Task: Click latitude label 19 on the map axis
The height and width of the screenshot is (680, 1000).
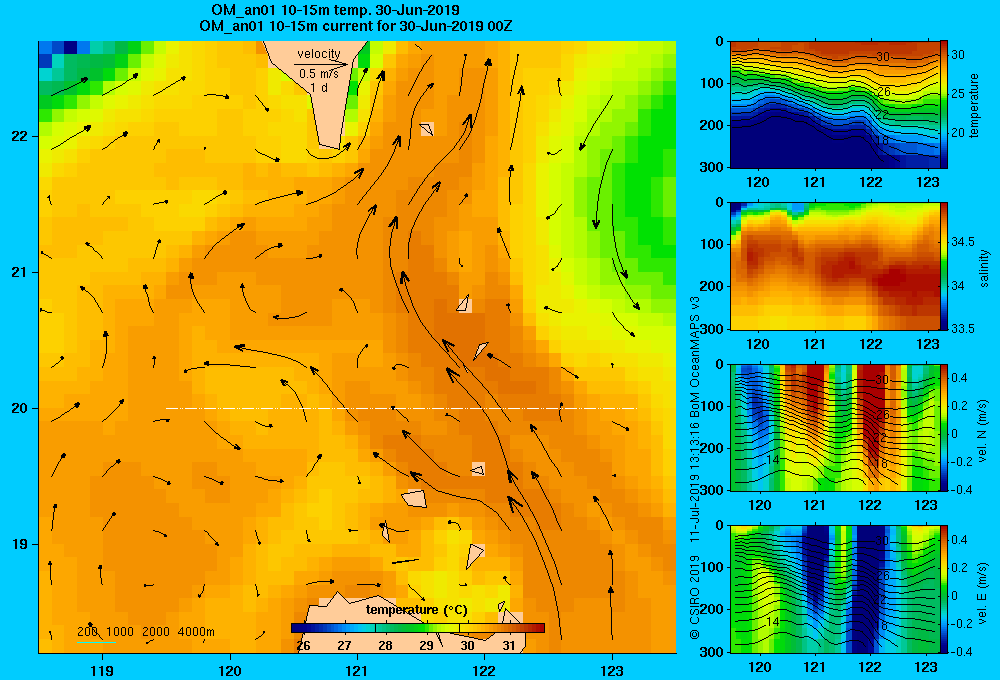Action: pyautogui.click(x=20, y=544)
